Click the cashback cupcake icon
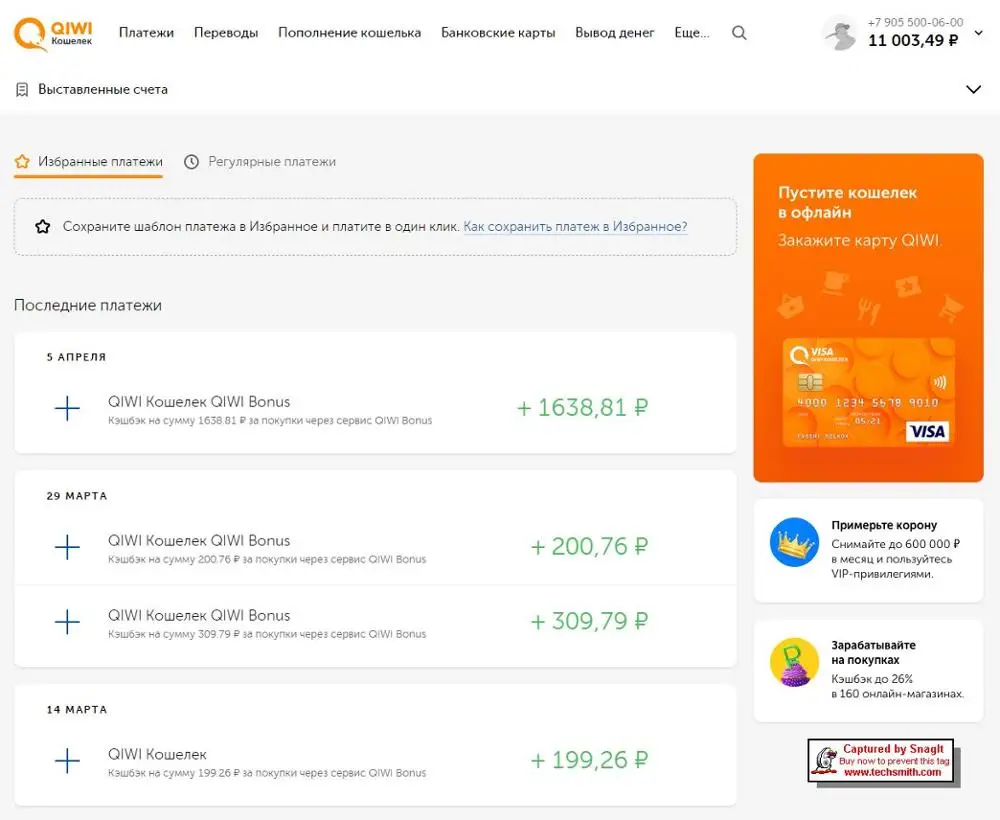This screenshot has height=820, width=1000. tap(794, 662)
